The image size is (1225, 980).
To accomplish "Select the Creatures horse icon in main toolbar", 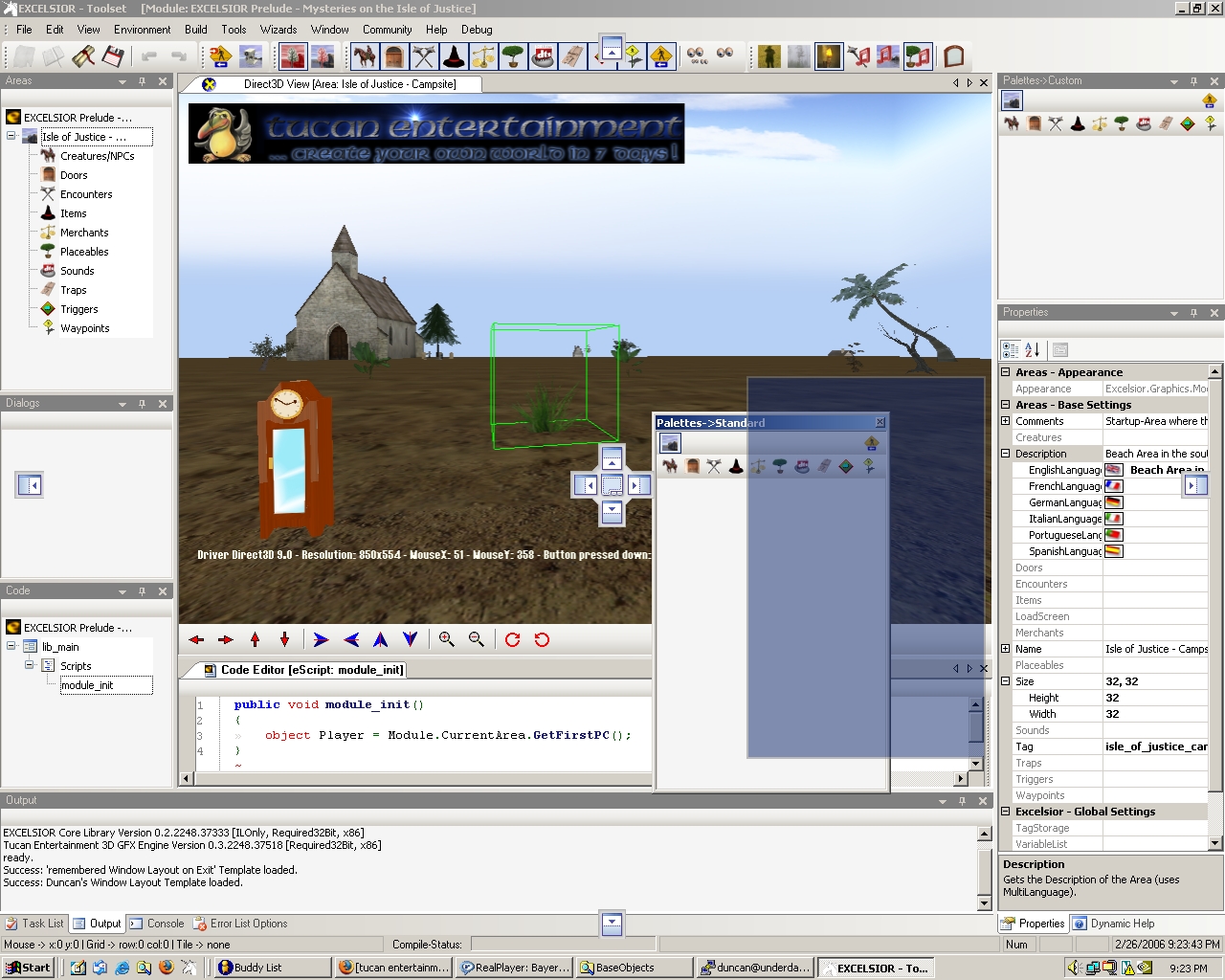I will coord(365,56).
